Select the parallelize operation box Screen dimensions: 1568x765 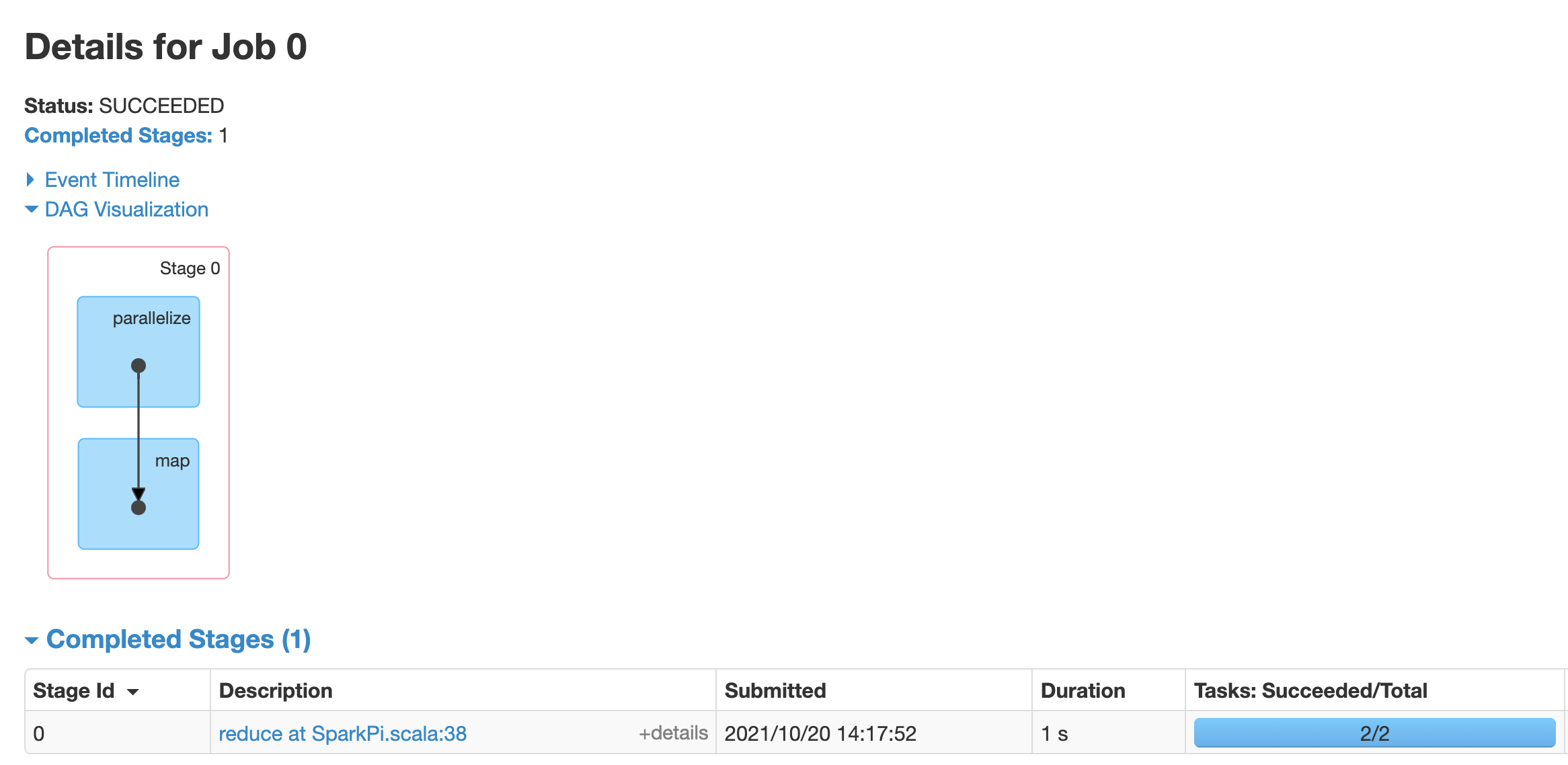139,352
